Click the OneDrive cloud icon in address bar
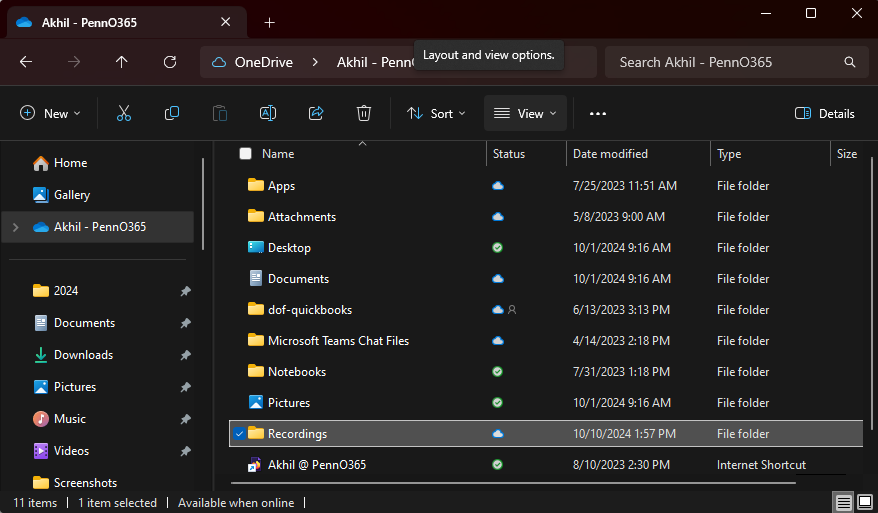Viewport: 878px width, 513px height. point(219,62)
